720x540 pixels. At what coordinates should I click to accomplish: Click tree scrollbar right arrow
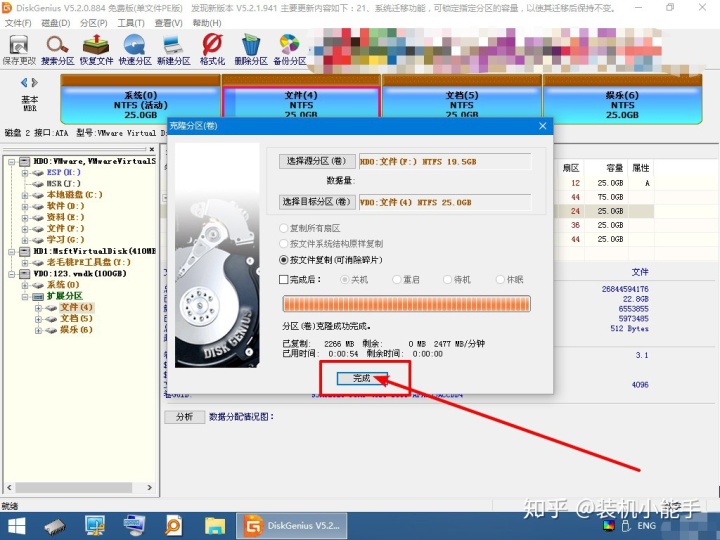click(150, 487)
